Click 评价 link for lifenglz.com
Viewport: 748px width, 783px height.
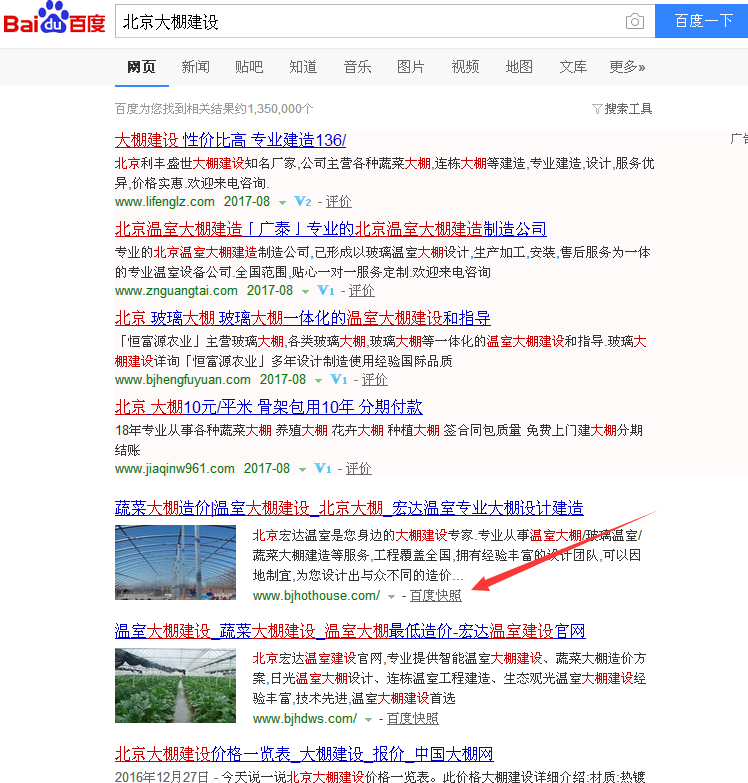339,202
